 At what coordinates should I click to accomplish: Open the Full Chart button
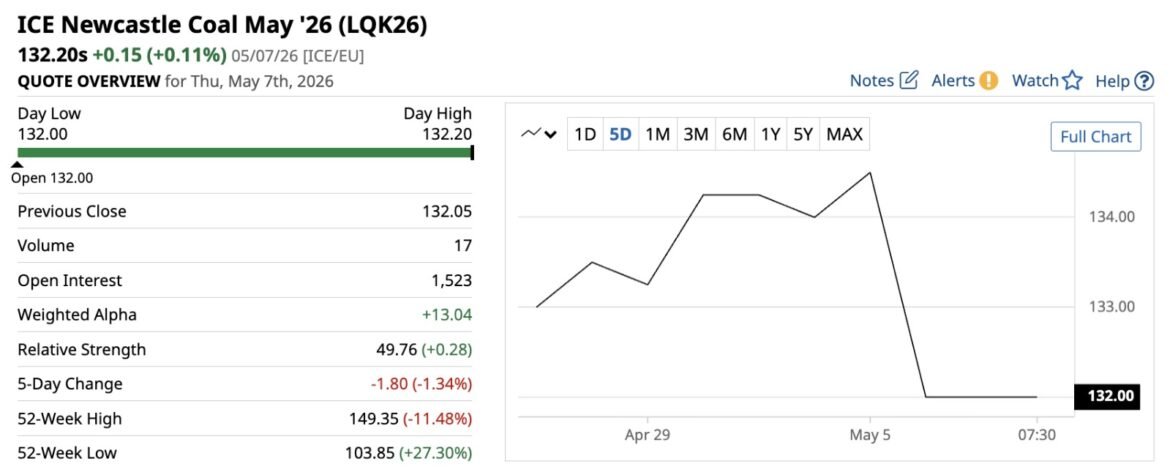point(1095,136)
